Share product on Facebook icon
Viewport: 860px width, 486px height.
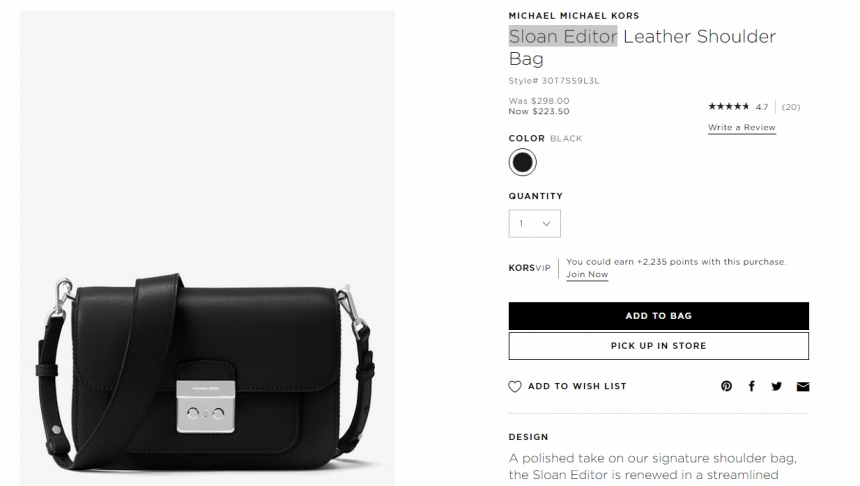coord(751,386)
